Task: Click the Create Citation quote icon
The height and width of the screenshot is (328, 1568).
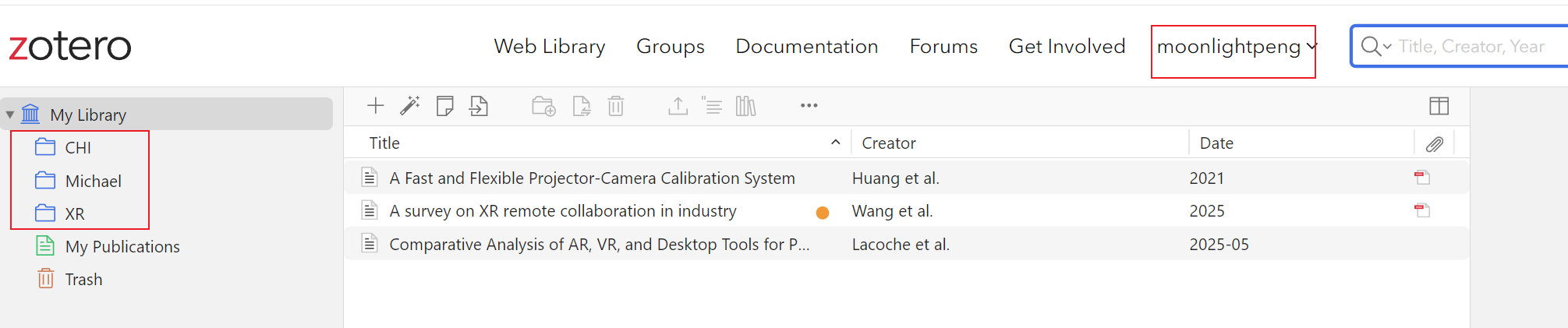Action: click(x=712, y=106)
